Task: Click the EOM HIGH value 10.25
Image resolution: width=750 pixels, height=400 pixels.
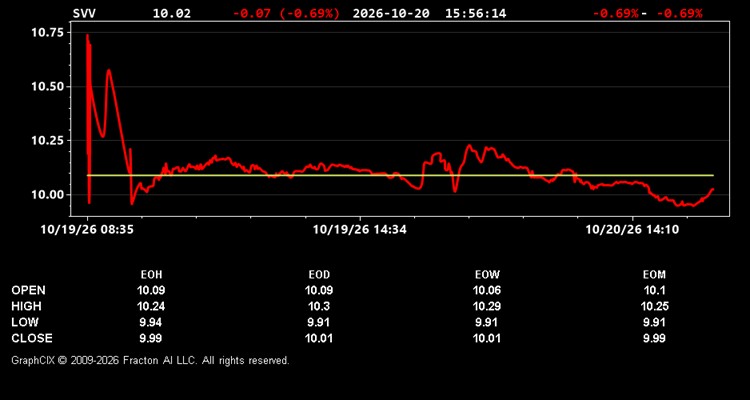Action: [x=654, y=306]
